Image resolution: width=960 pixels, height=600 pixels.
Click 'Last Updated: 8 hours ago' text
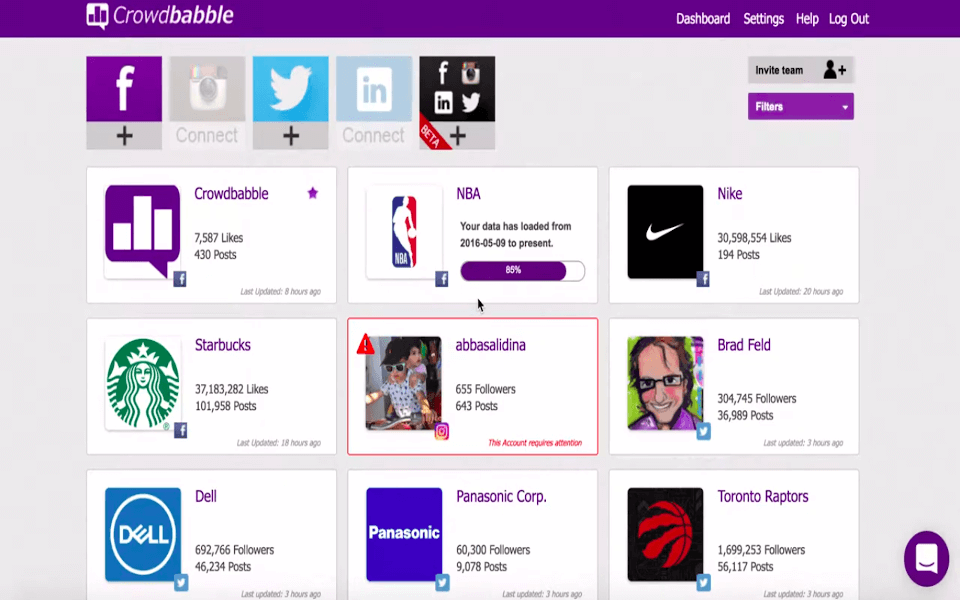[280, 291]
